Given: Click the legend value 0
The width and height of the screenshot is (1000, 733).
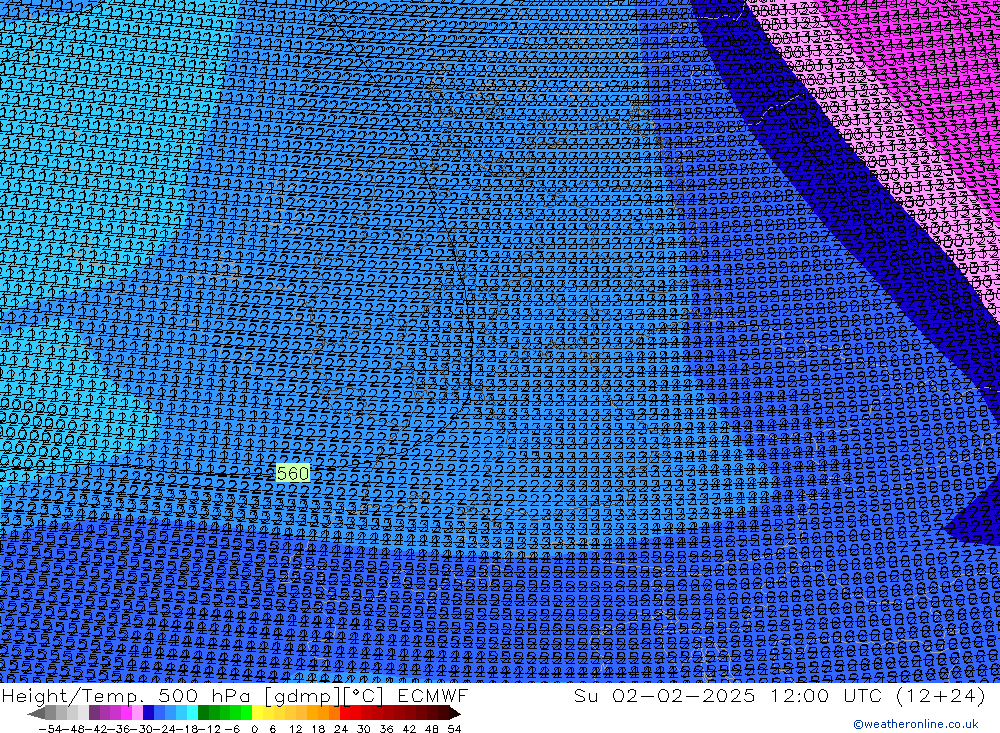Looking at the screenshot, I should (x=254, y=729).
